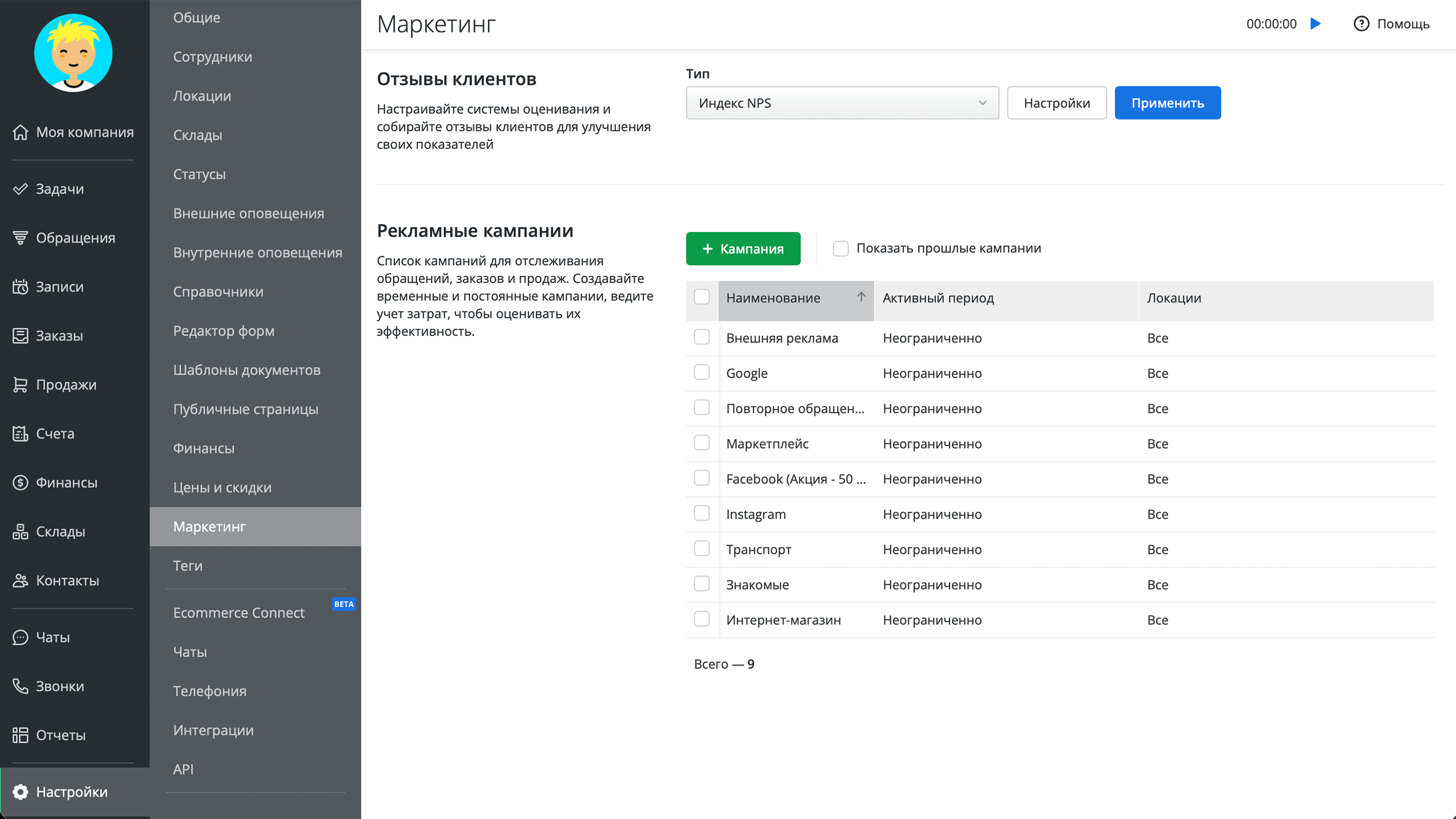Add a new campaign with green button
This screenshot has height=819, width=1456.
coord(743,249)
